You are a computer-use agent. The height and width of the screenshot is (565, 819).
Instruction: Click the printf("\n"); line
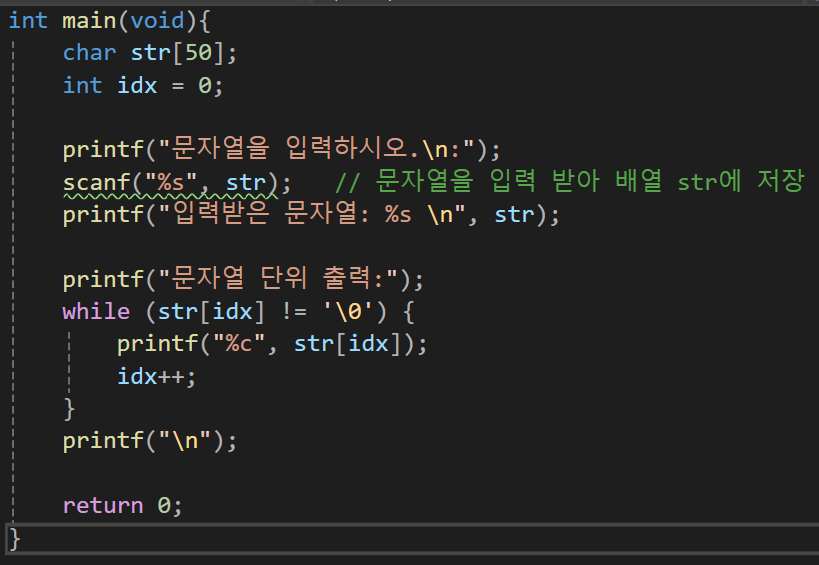[149, 441]
